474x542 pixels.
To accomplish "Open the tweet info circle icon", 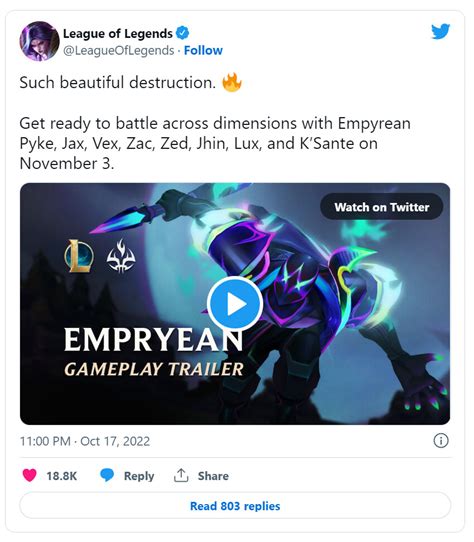I will click(x=441, y=441).
